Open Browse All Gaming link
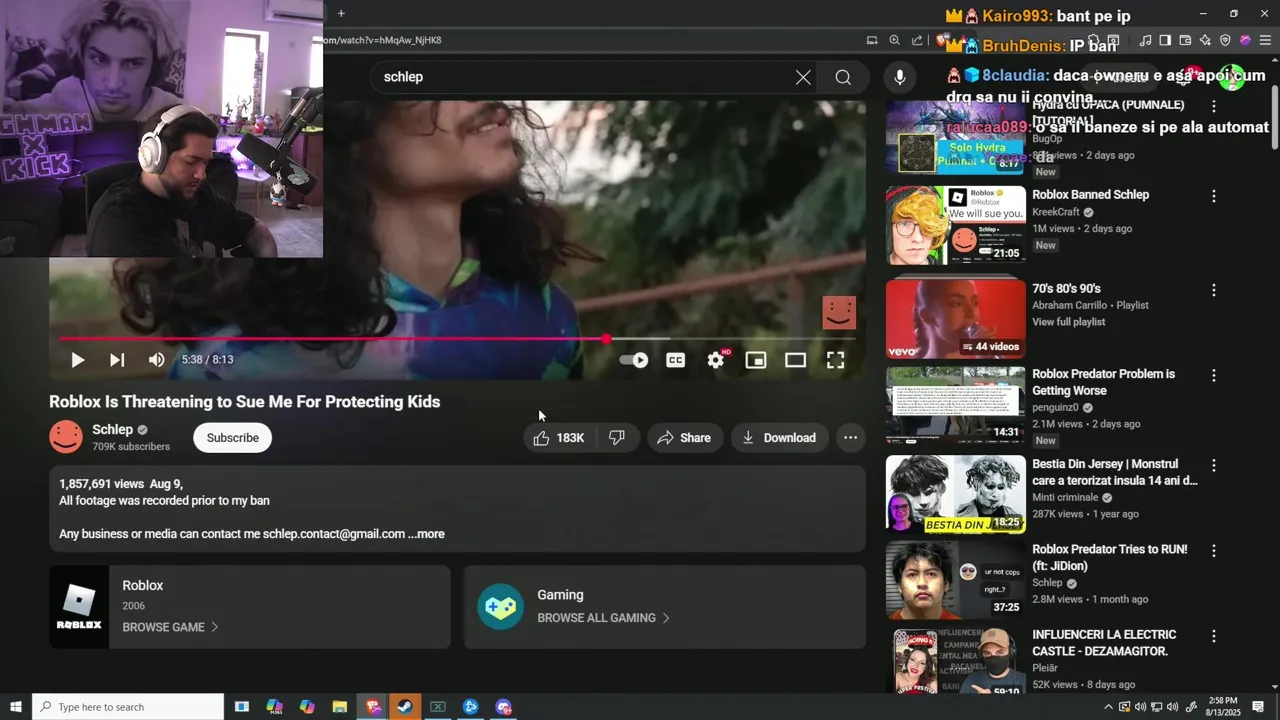The image size is (1280, 720). coord(603,618)
